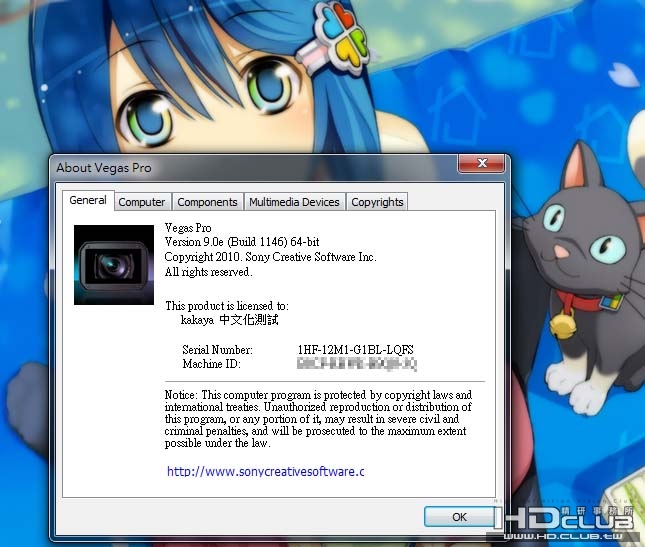Click the OK button
Image resolution: width=645 pixels, height=547 pixels.
click(459, 517)
